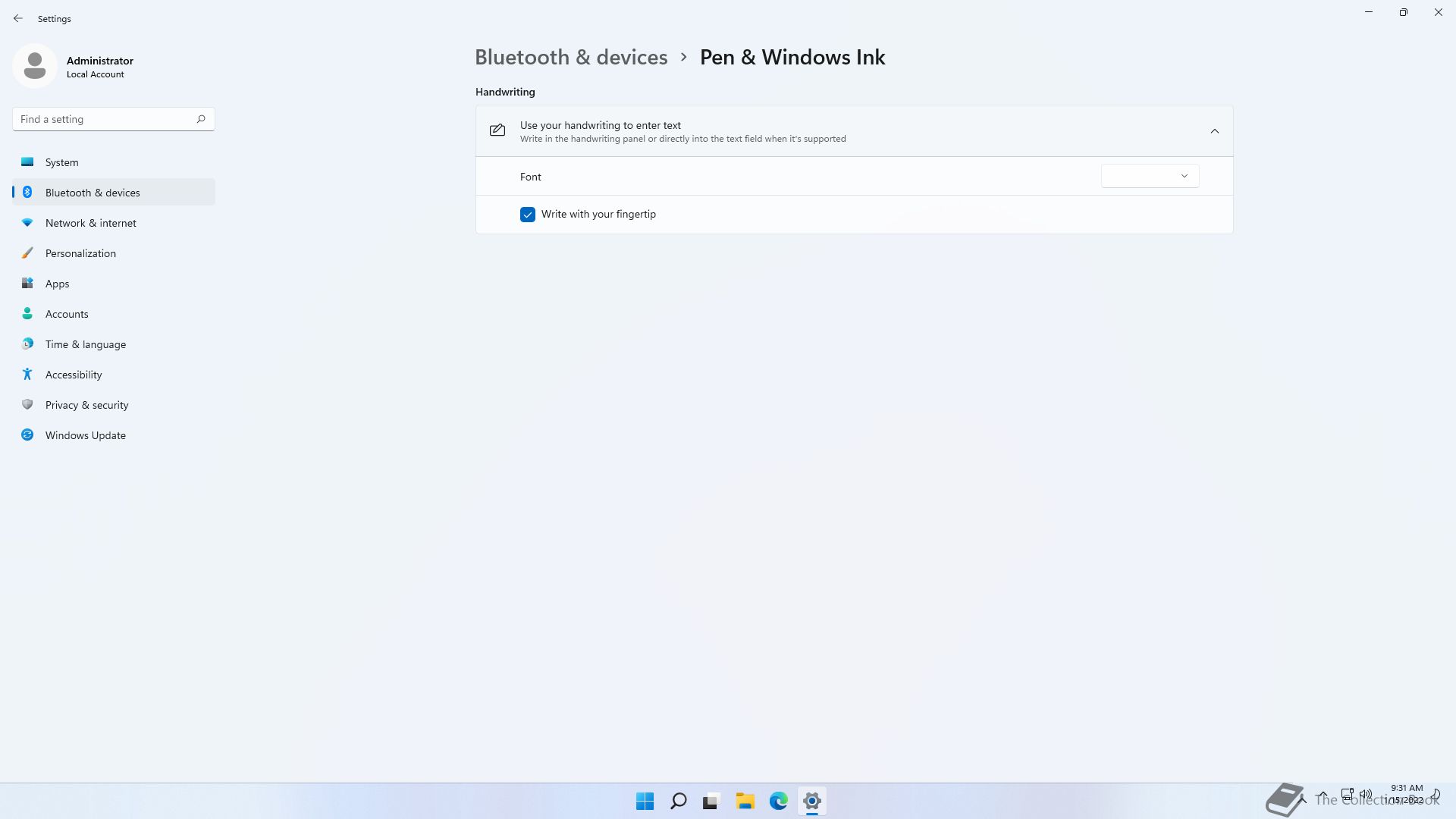This screenshot has width=1456, height=819.
Task: Click the Bluetooth icon in sidebar
Action: [27, 193]
